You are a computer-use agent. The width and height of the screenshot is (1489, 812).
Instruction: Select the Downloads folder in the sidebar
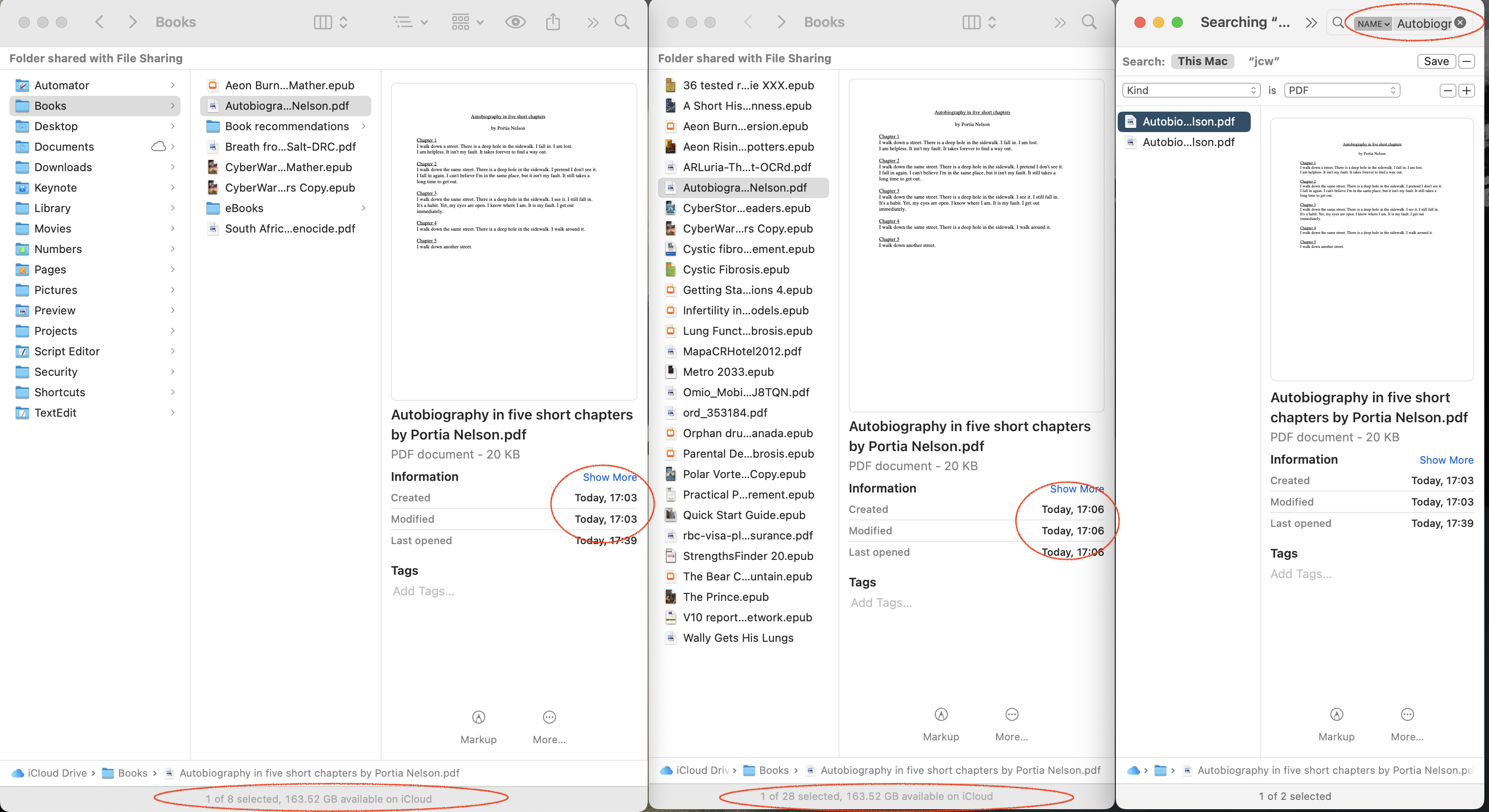pyautogui.click(x=63, y=167)
